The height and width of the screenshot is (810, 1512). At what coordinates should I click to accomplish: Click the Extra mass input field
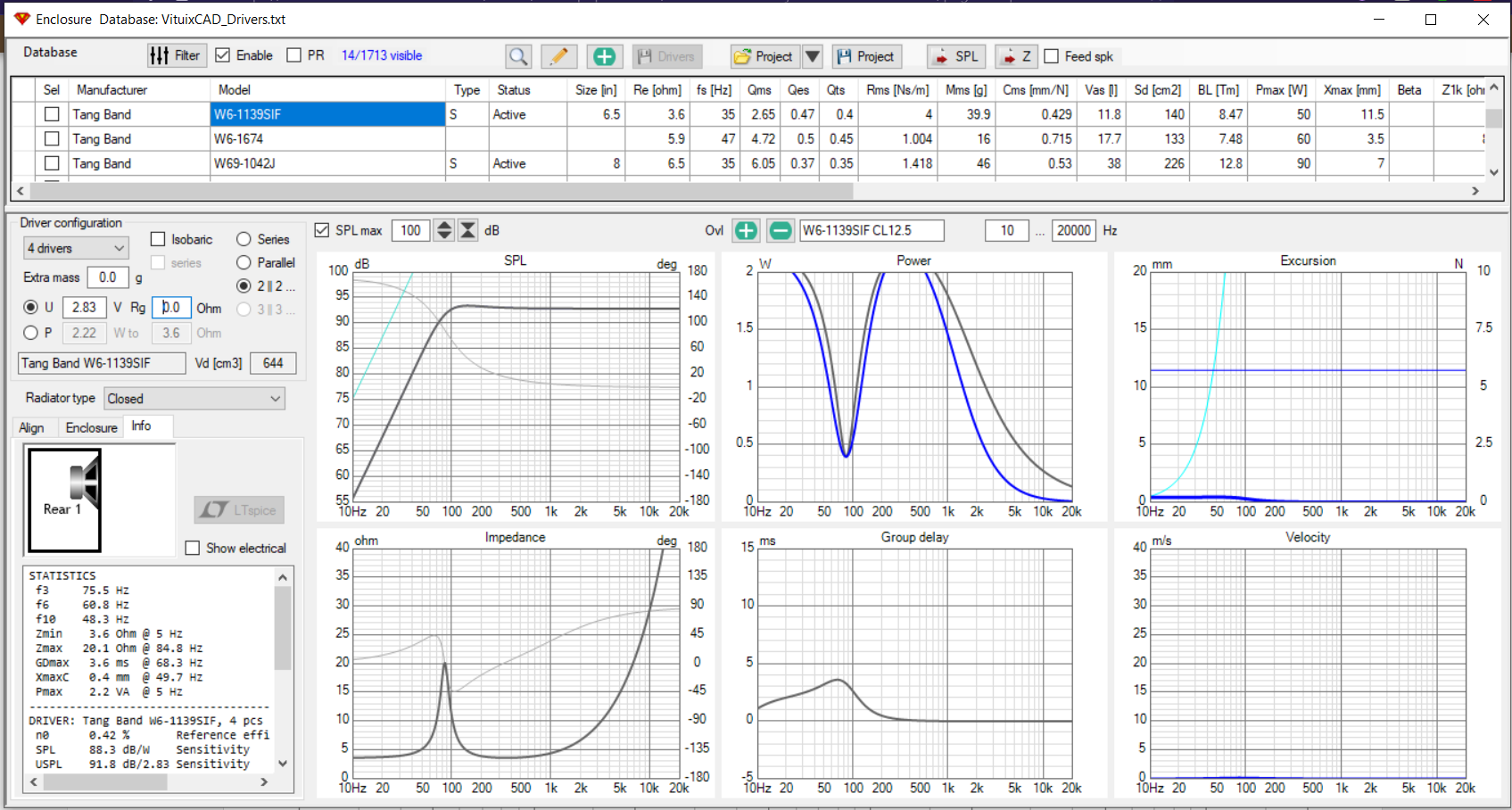108,277
